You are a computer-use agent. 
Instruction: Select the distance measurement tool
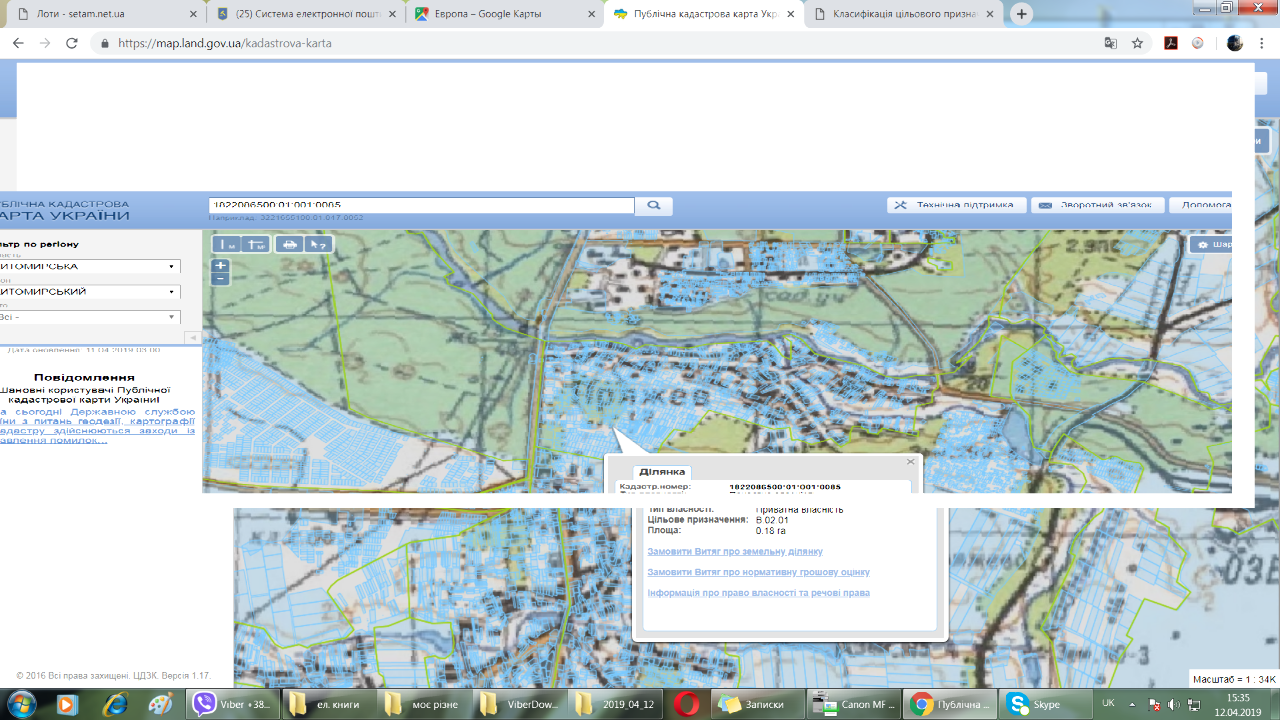point(227,244)
